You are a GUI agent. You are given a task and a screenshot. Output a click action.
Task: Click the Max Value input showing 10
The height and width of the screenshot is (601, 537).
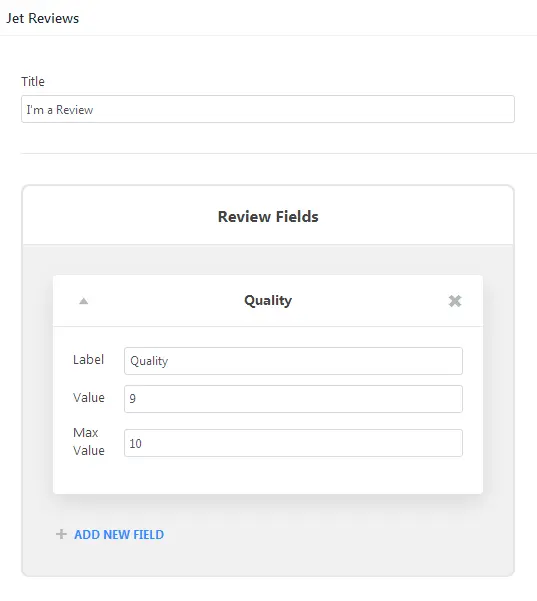point(293,443)
